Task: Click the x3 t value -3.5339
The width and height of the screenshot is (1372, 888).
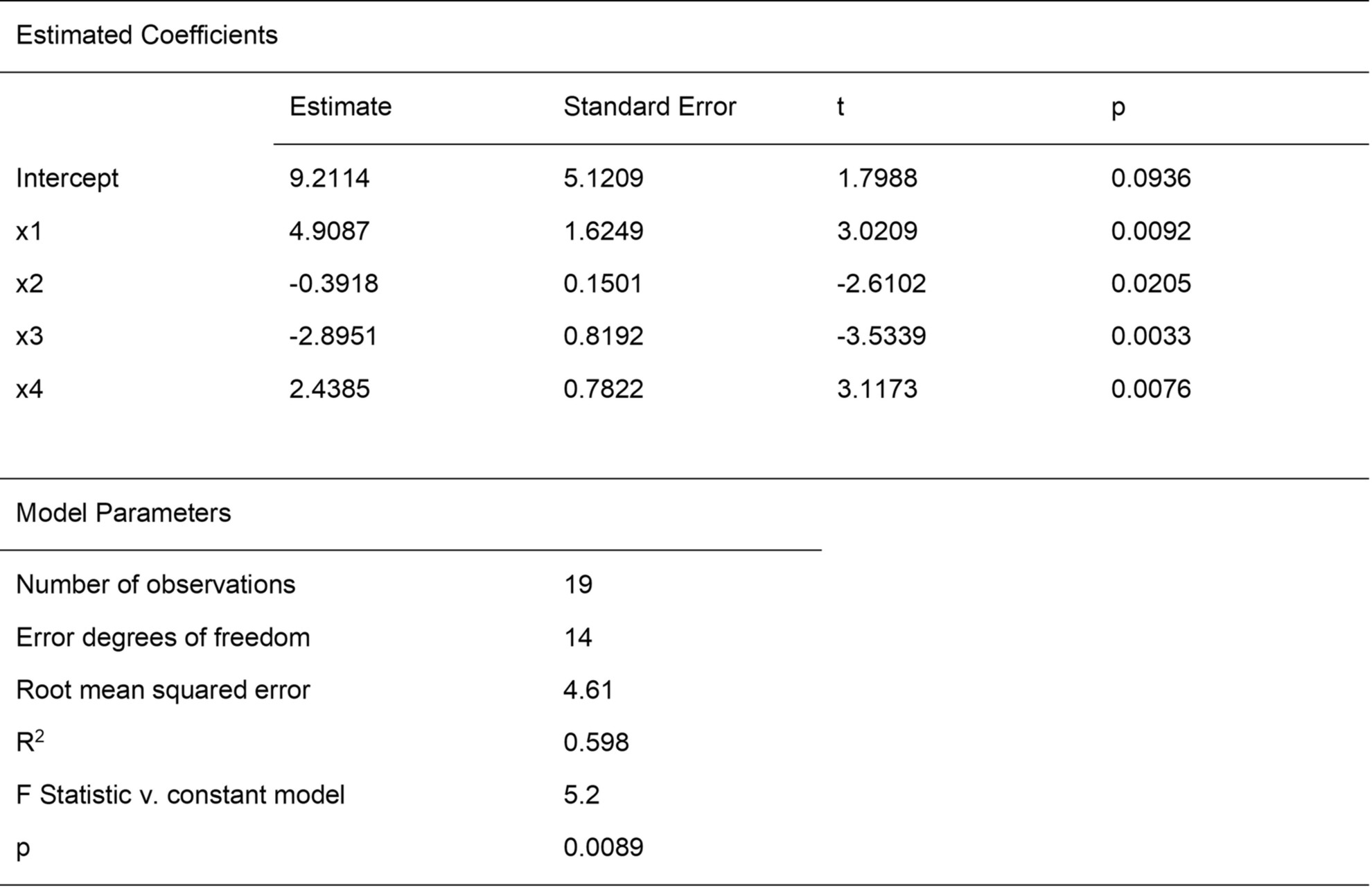Action: point(881,337)
